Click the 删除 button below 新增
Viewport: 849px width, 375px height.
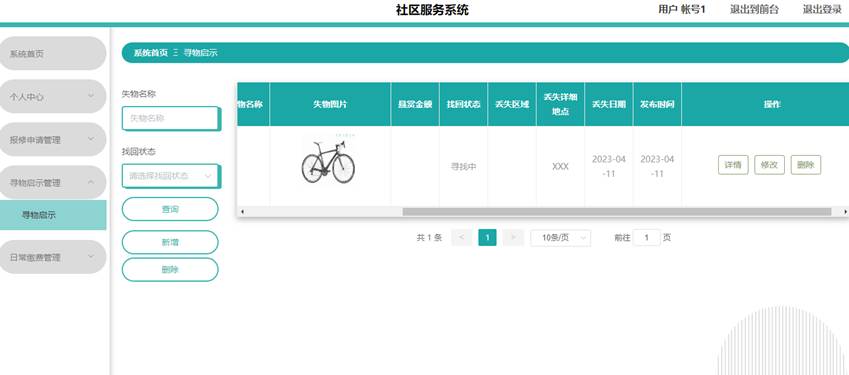[x=170, y=269]
